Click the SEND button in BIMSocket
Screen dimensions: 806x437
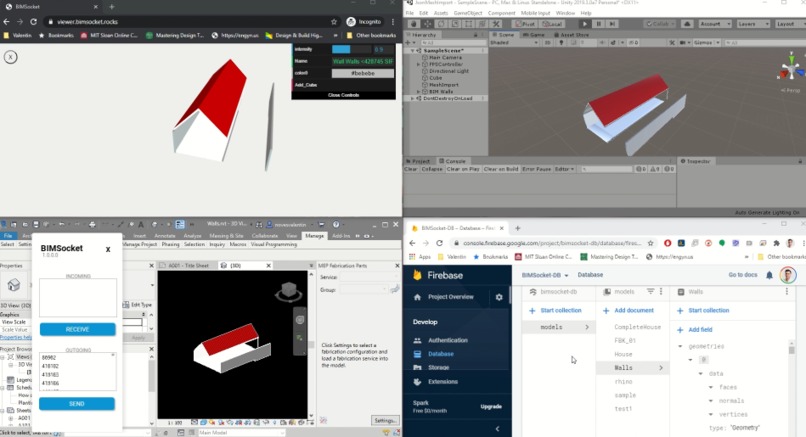(77, 404)
